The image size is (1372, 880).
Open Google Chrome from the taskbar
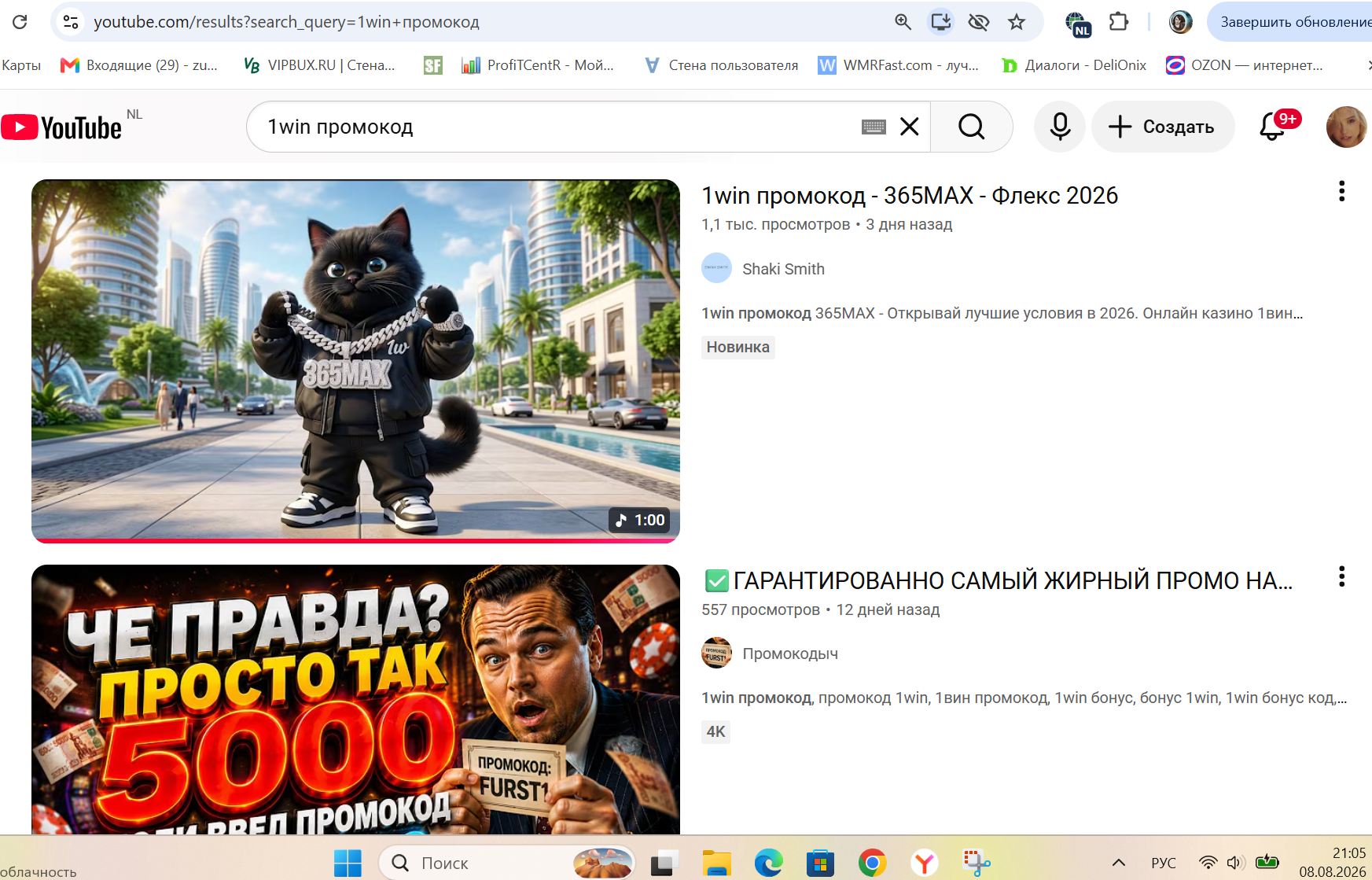coord(872,863)
